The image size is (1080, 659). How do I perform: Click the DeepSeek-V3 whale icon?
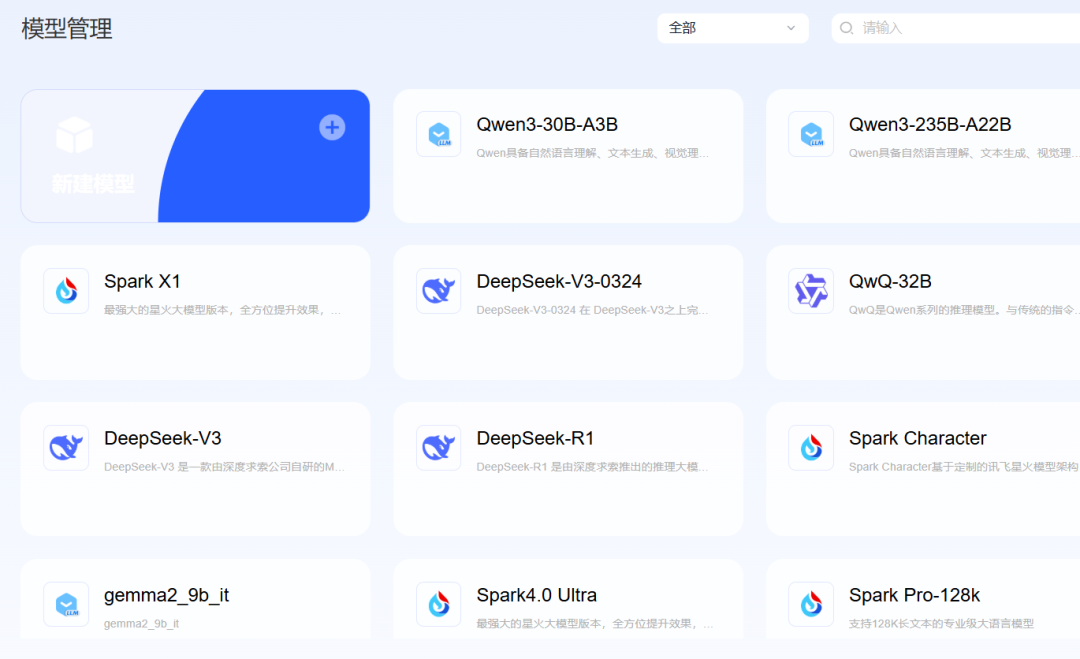(66, 448)
